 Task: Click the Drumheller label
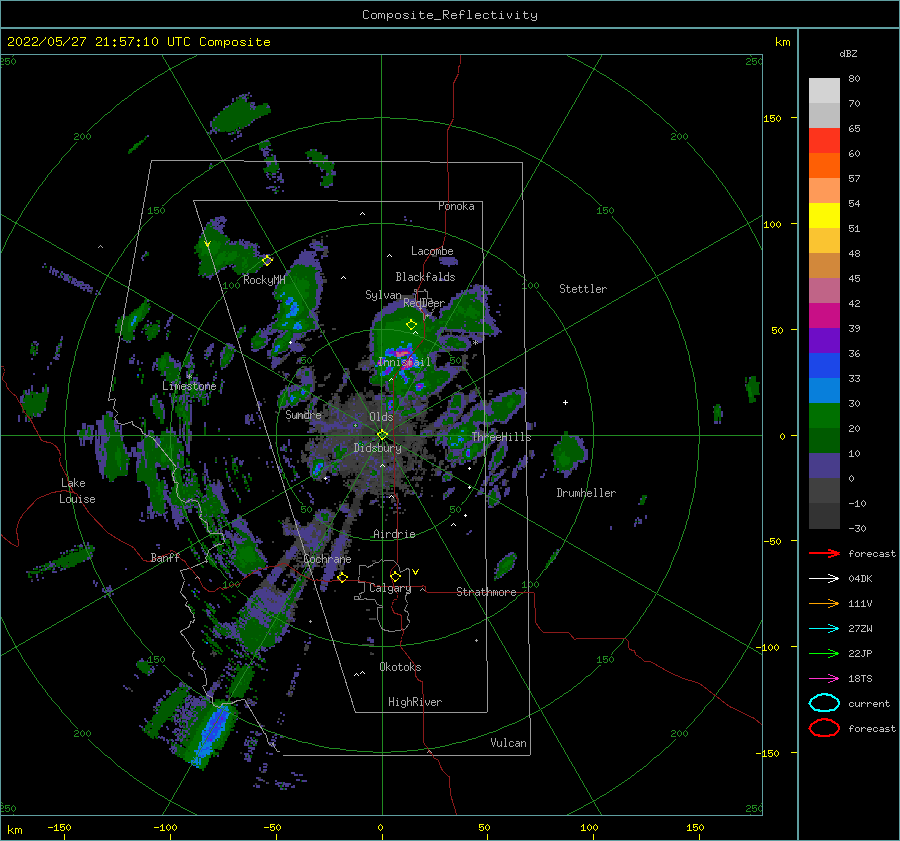pyautogui.click(x=586, y=493)
